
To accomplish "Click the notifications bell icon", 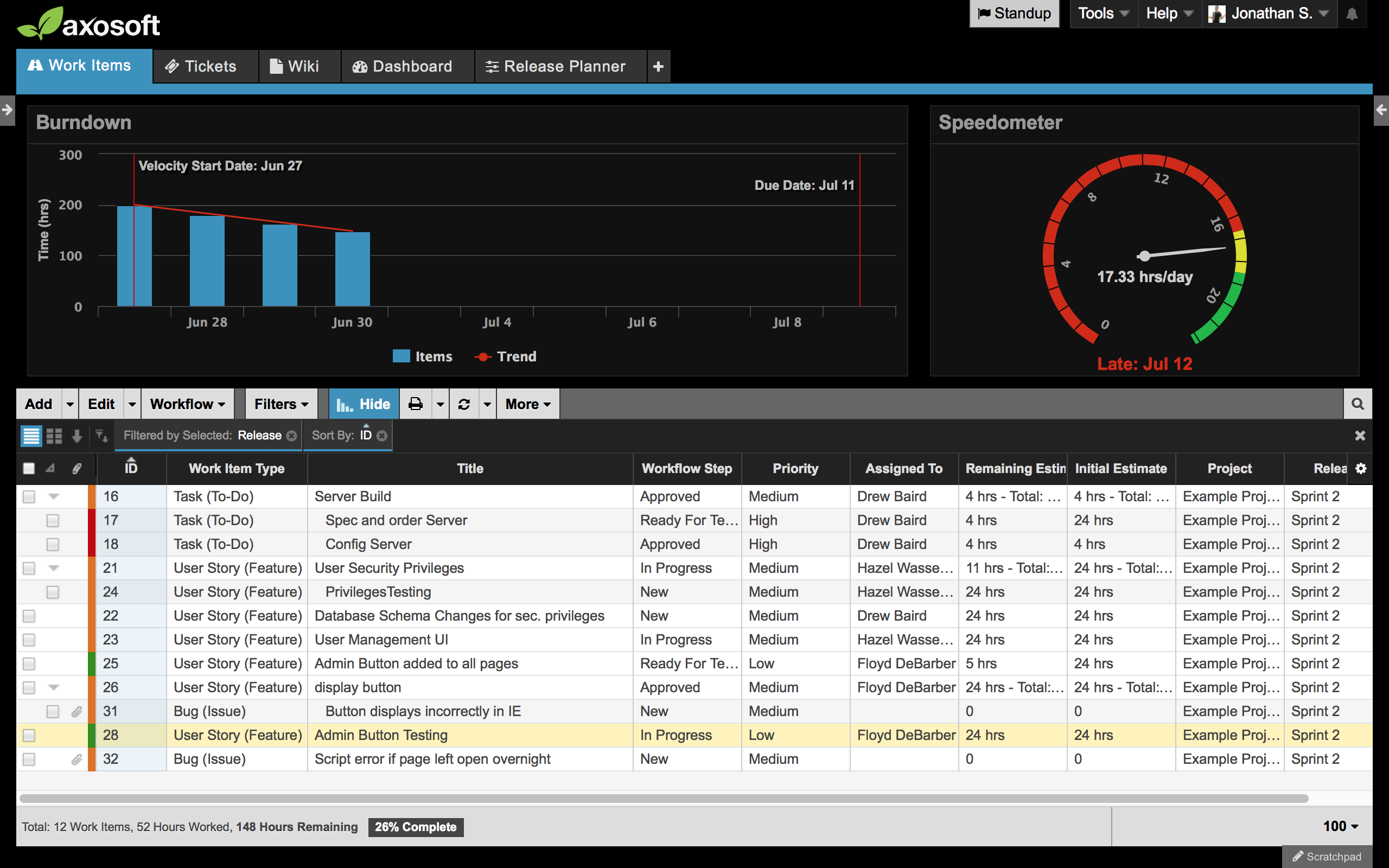I will 1352,14.
